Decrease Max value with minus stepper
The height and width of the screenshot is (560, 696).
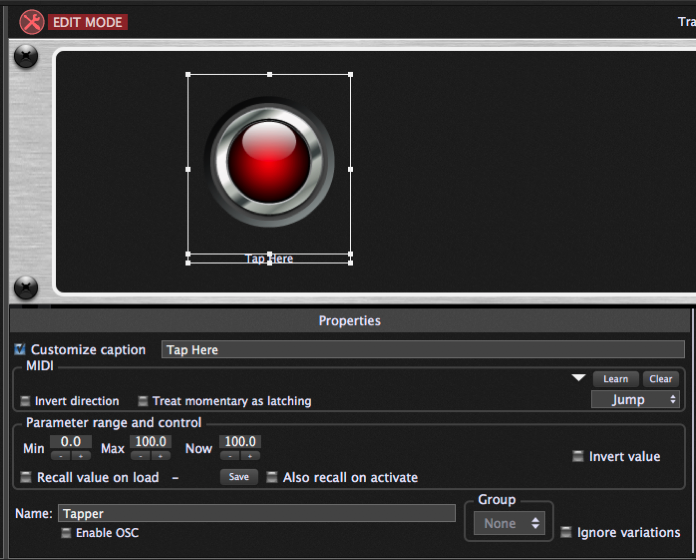tap(140, 456)
